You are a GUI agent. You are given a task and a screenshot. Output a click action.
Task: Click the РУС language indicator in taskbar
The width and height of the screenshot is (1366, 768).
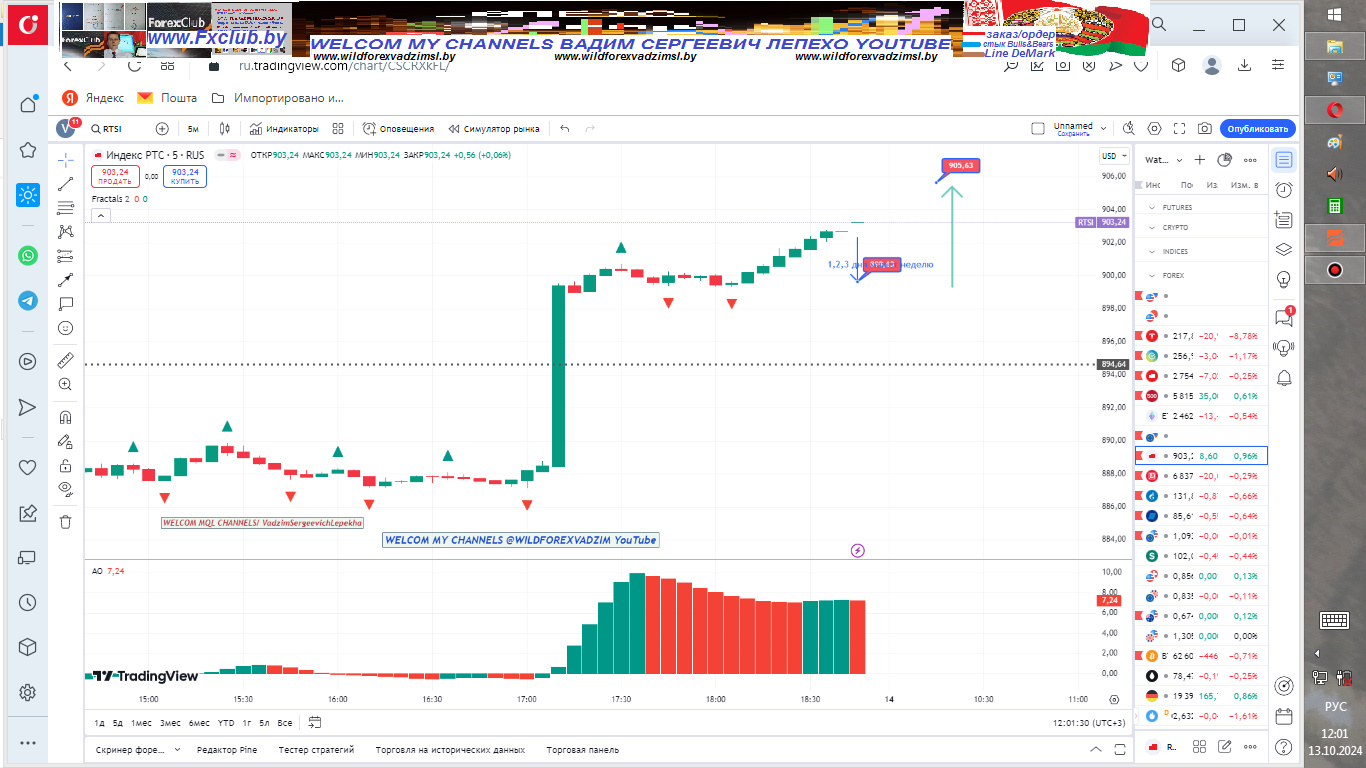point(1335,706)
